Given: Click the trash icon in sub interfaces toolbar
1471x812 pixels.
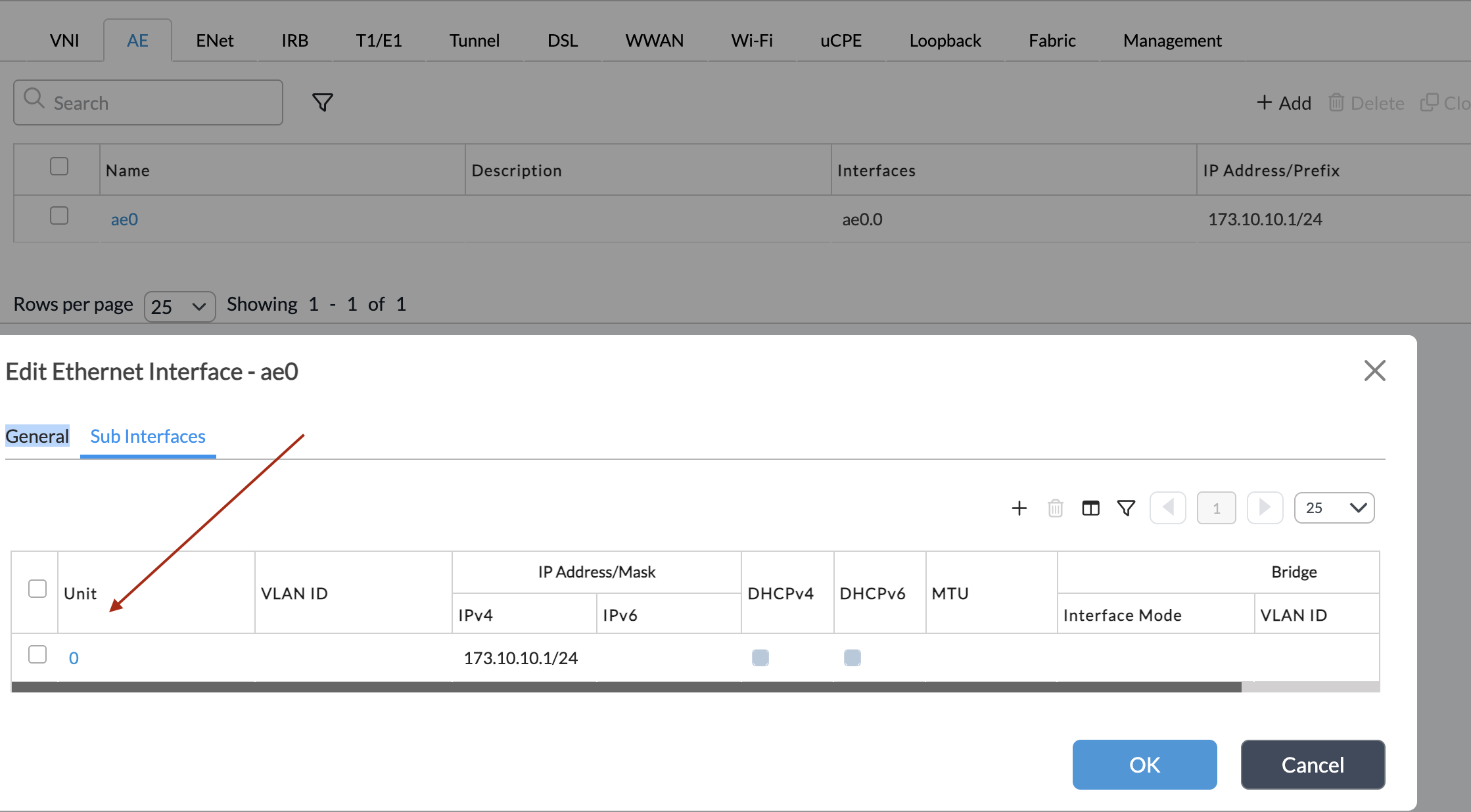Looking at the screenshot, I should (x=1055, y=508).
